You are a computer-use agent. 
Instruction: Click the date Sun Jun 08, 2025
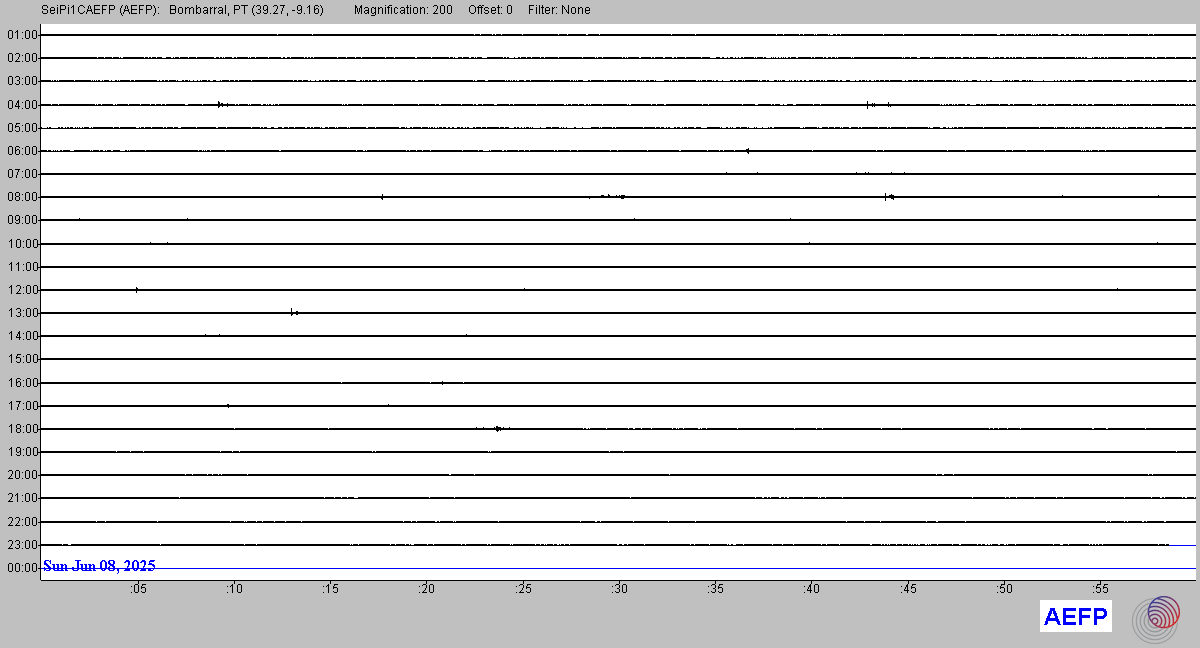pos(99,566)
